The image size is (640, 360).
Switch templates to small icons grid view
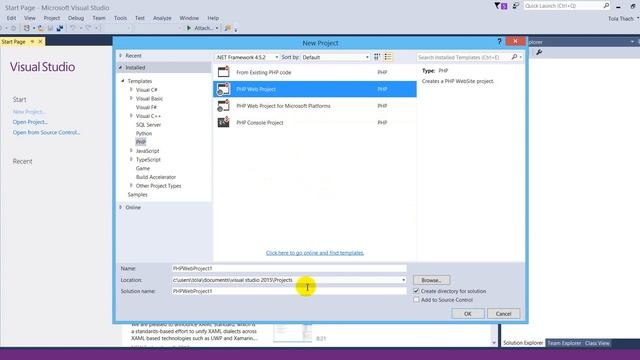[x=377, y=57]
